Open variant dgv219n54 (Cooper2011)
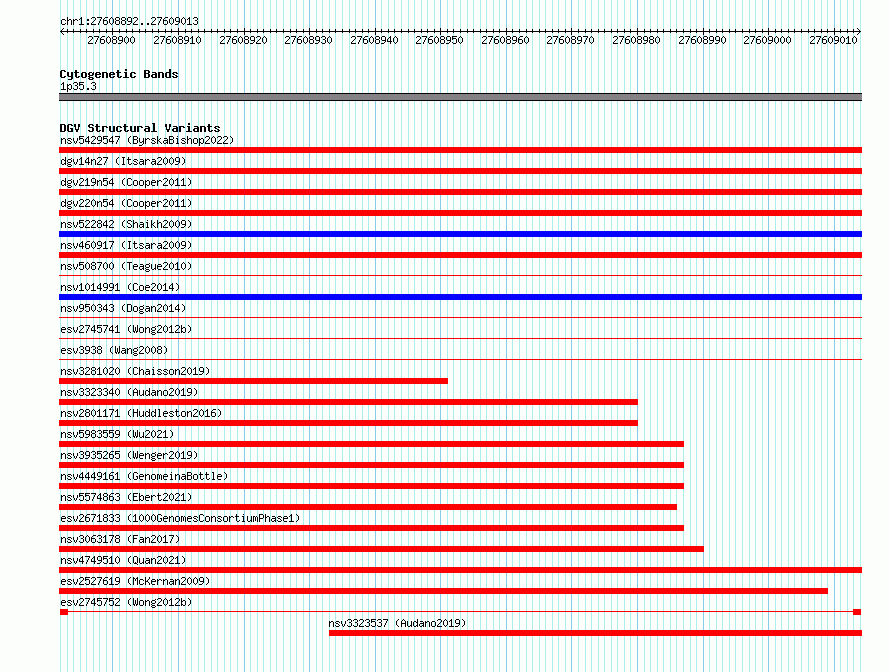The image size is (890, 672). click(x=126, y=182)
